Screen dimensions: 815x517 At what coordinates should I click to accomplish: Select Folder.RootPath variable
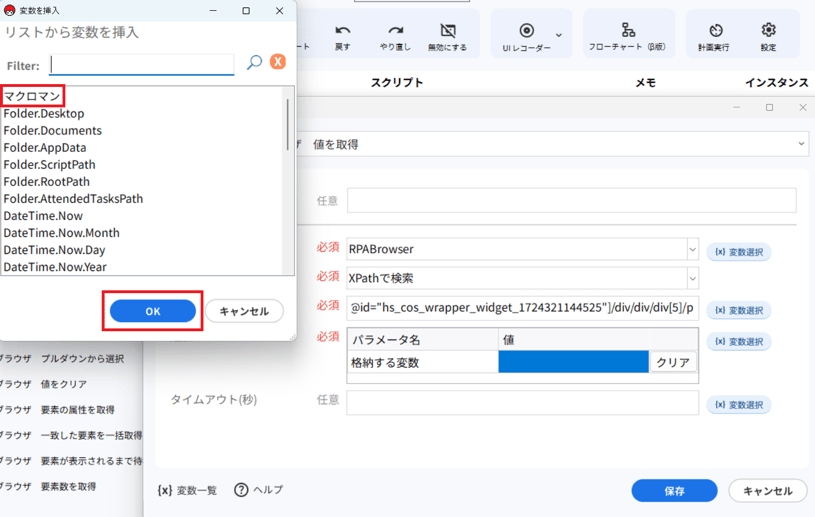(x=46, y=182)
